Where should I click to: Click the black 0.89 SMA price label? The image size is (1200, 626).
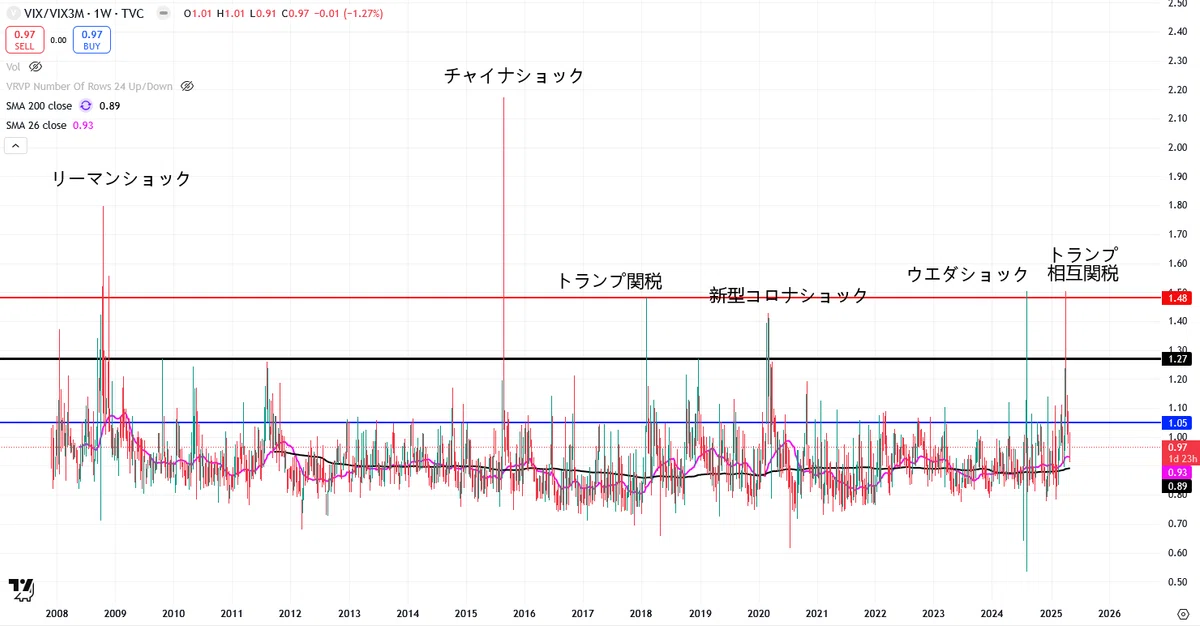coord(1177,486)
